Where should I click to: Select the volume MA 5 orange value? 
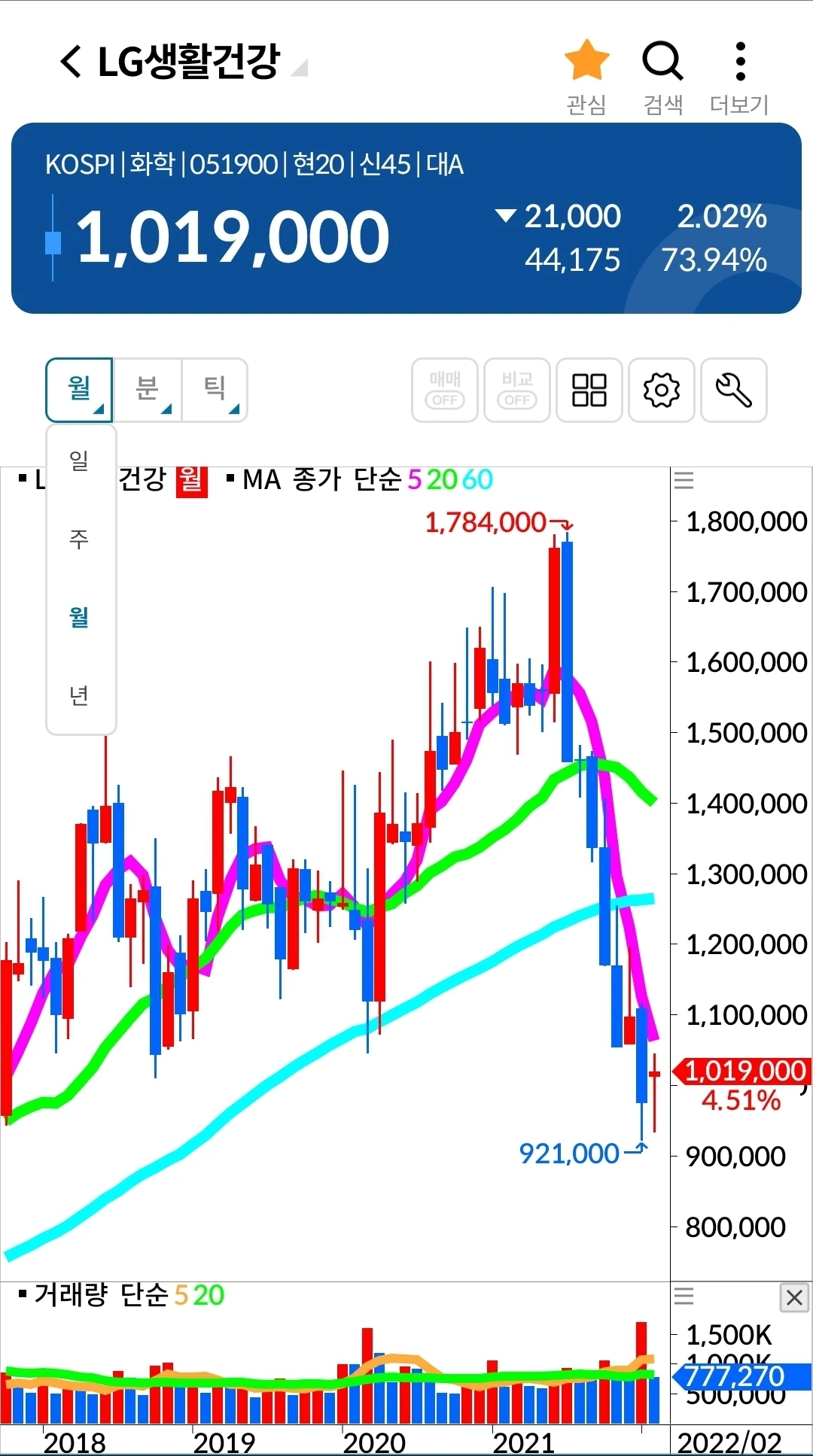tap(181, 1295)
